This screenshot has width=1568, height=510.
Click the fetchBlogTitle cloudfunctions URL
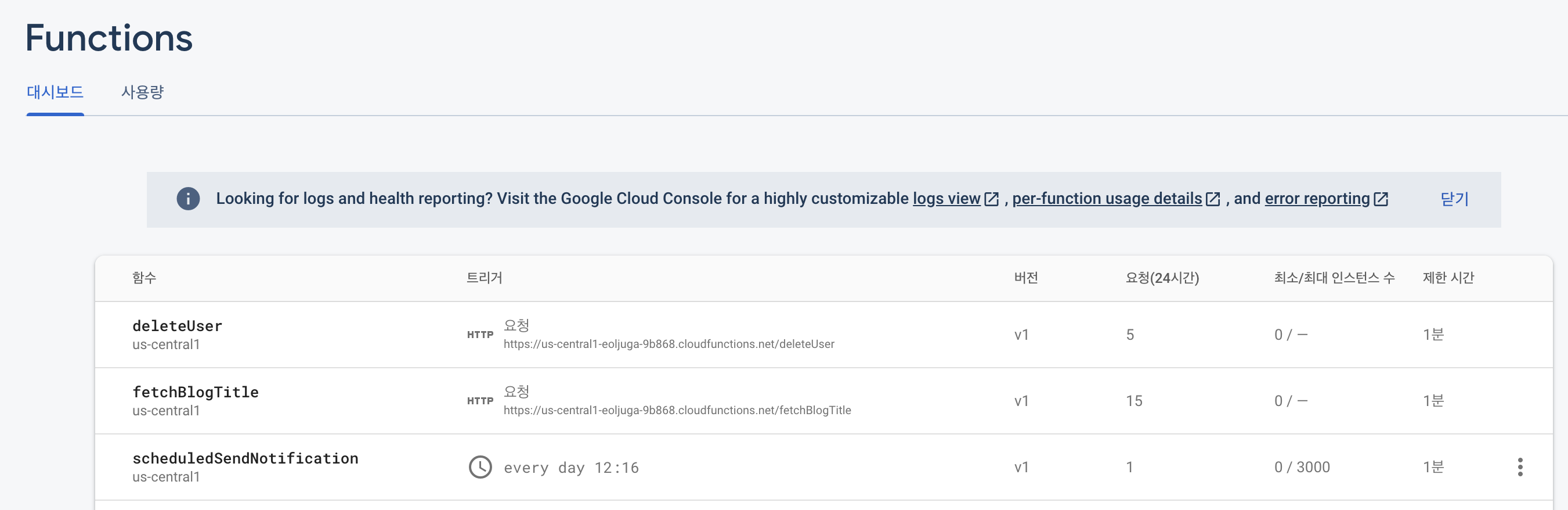point(677,411)
